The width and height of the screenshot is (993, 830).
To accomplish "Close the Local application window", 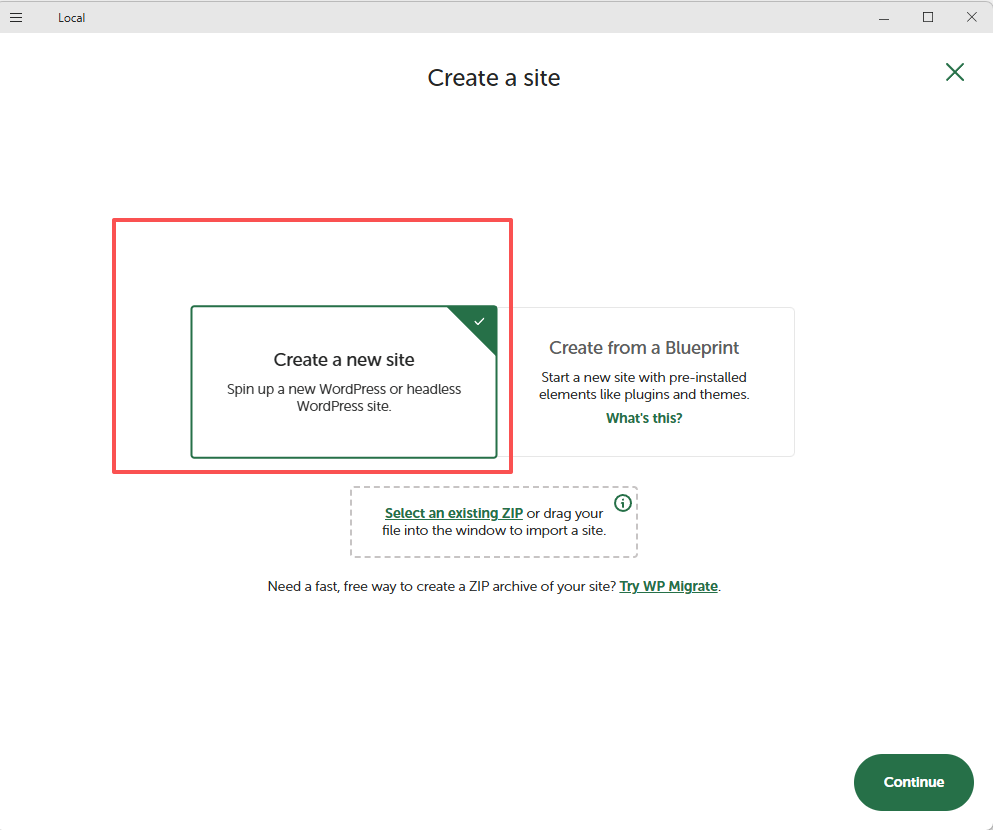I will coord(971,17).
